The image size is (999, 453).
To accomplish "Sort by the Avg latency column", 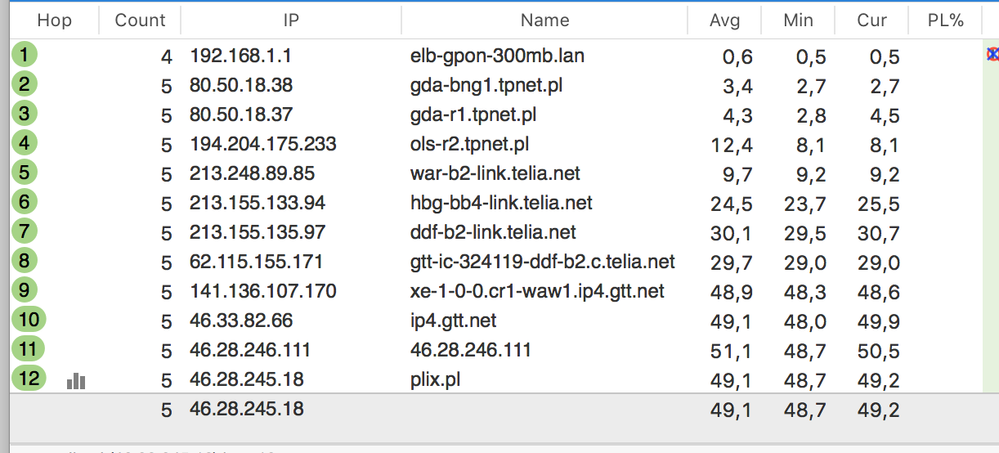I will pyautogui.click(x=725, y=20).
